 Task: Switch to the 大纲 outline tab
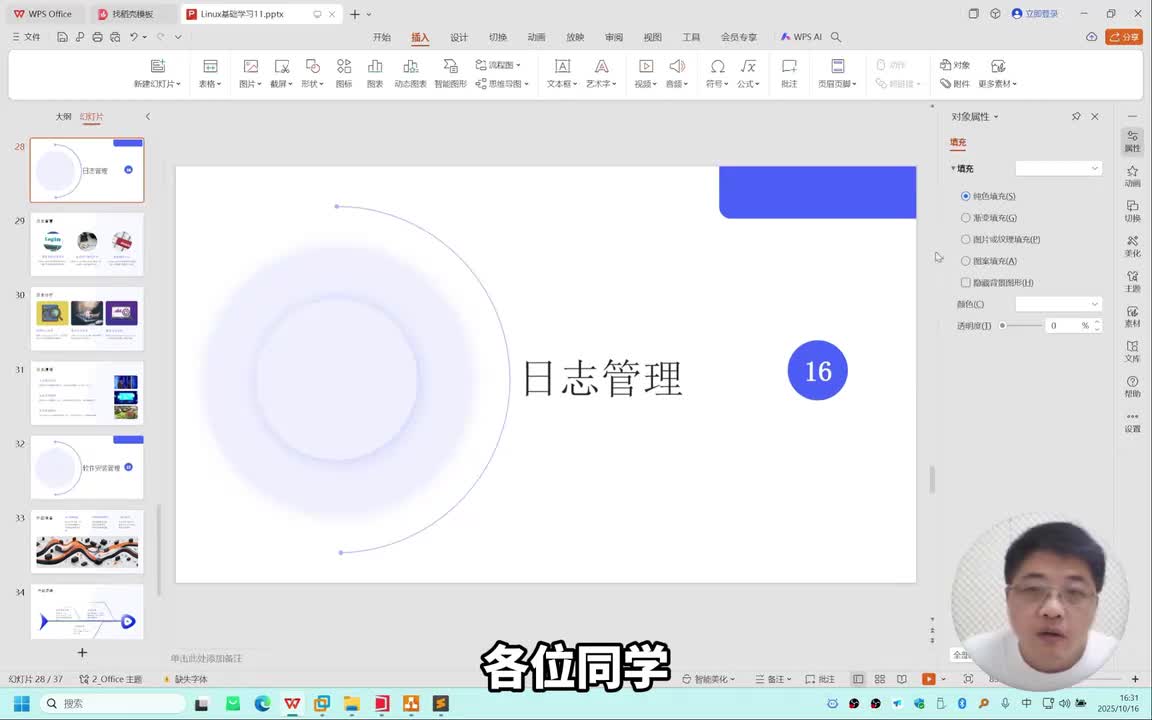click(x=63, y=116)
